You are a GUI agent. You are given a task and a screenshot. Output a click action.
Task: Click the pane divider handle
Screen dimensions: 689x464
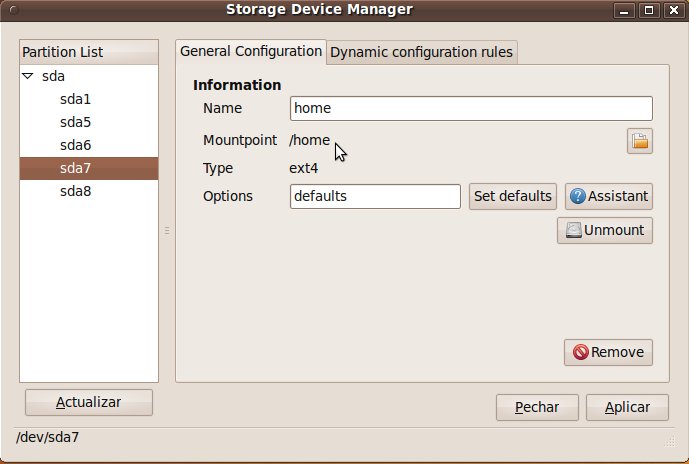pyautogui.click(x=167, y=230)
